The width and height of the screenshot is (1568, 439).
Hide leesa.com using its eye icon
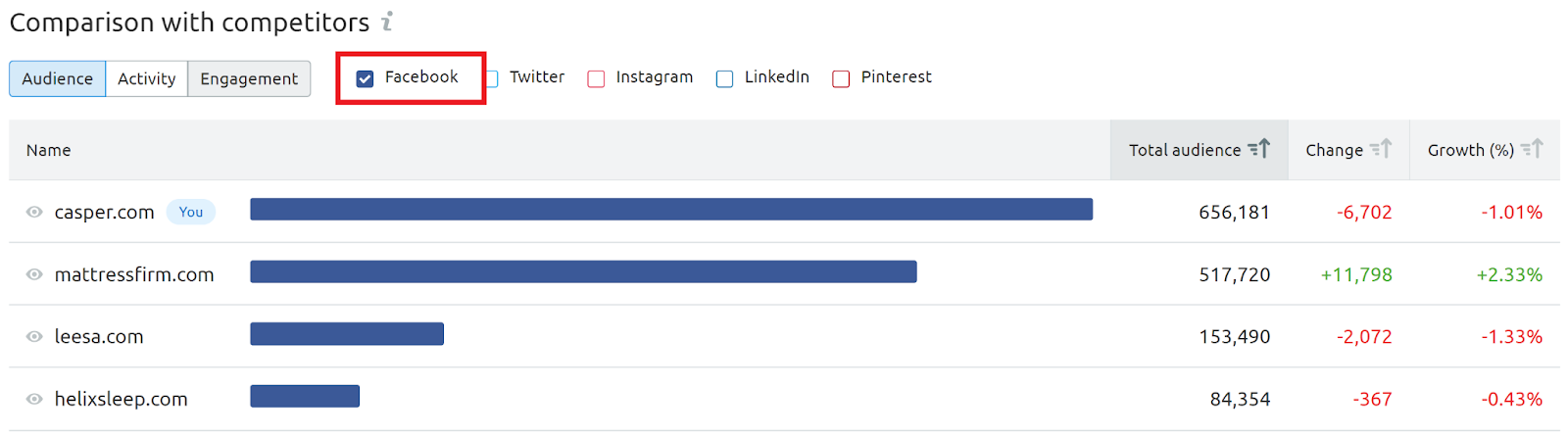click(x=34, y=336)
